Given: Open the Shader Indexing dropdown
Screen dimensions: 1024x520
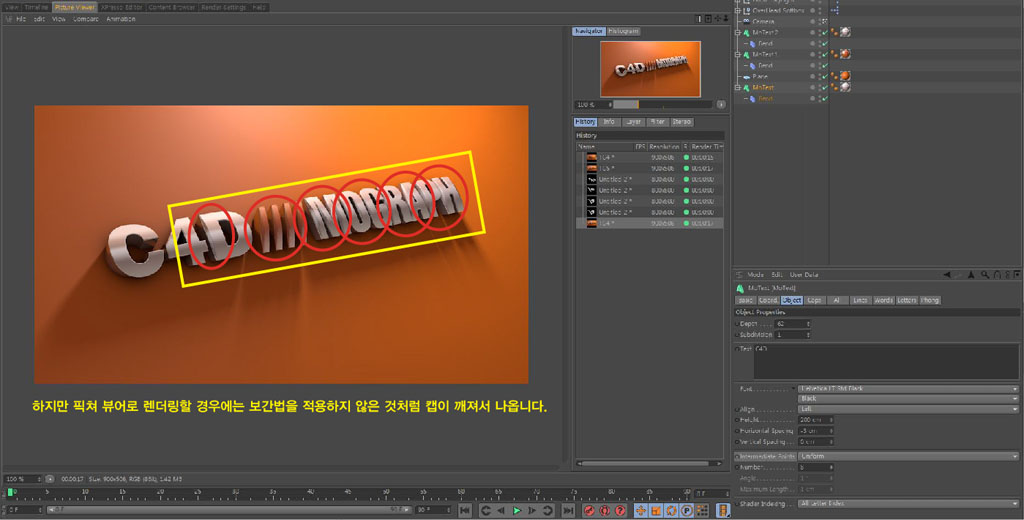Looking at the screenshot, I should (908, 504).
